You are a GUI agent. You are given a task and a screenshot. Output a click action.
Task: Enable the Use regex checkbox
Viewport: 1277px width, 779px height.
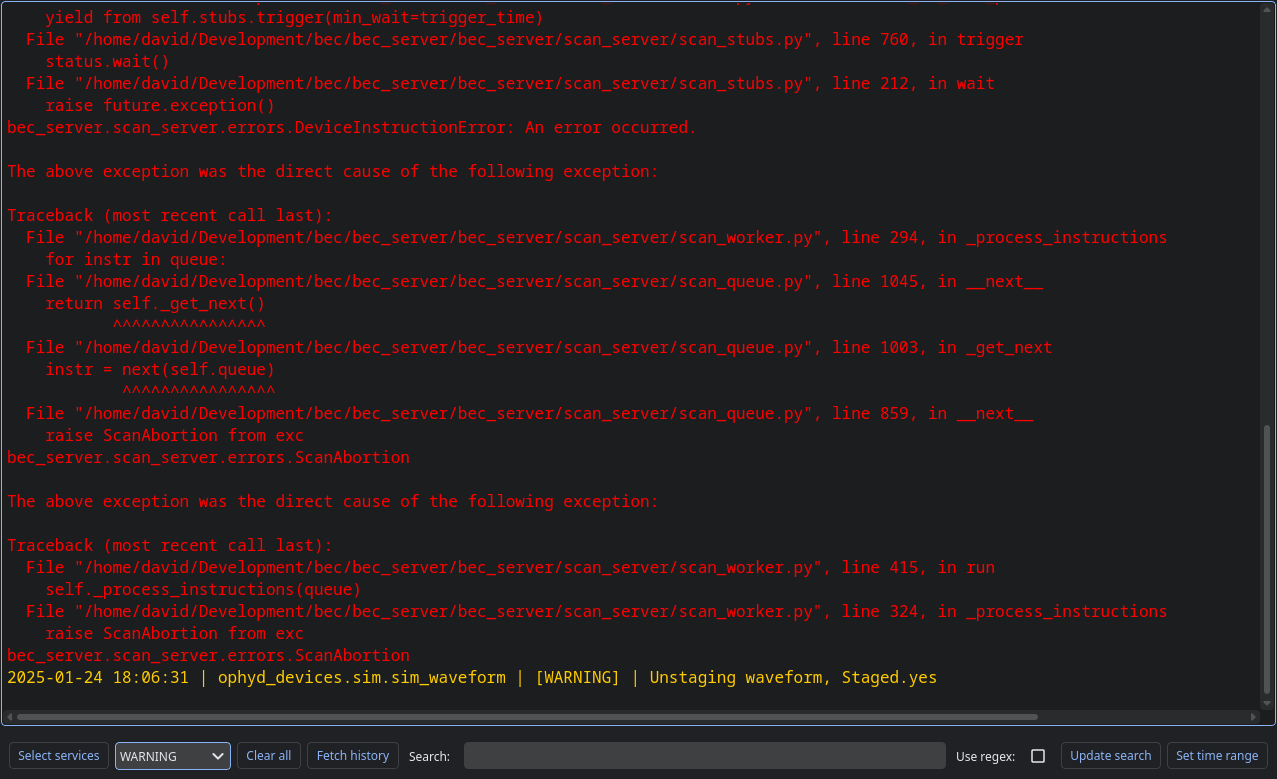tap(1038, 756)
